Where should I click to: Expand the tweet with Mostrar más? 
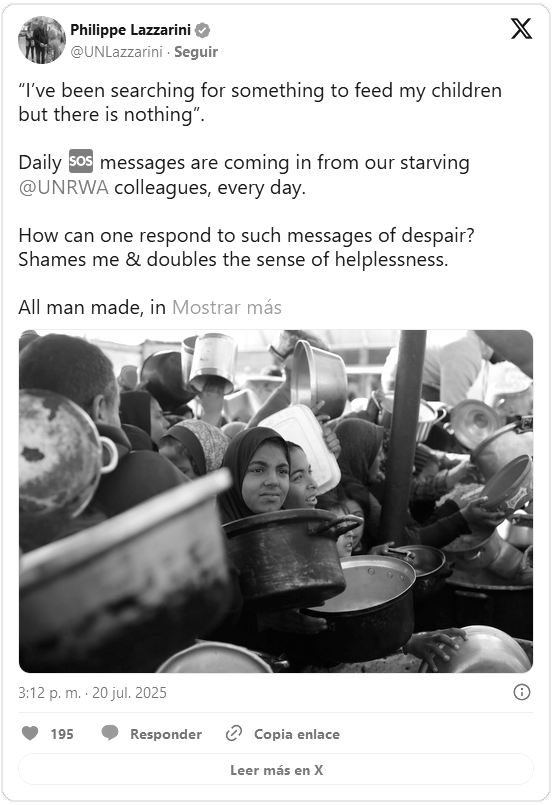[226, 307]
